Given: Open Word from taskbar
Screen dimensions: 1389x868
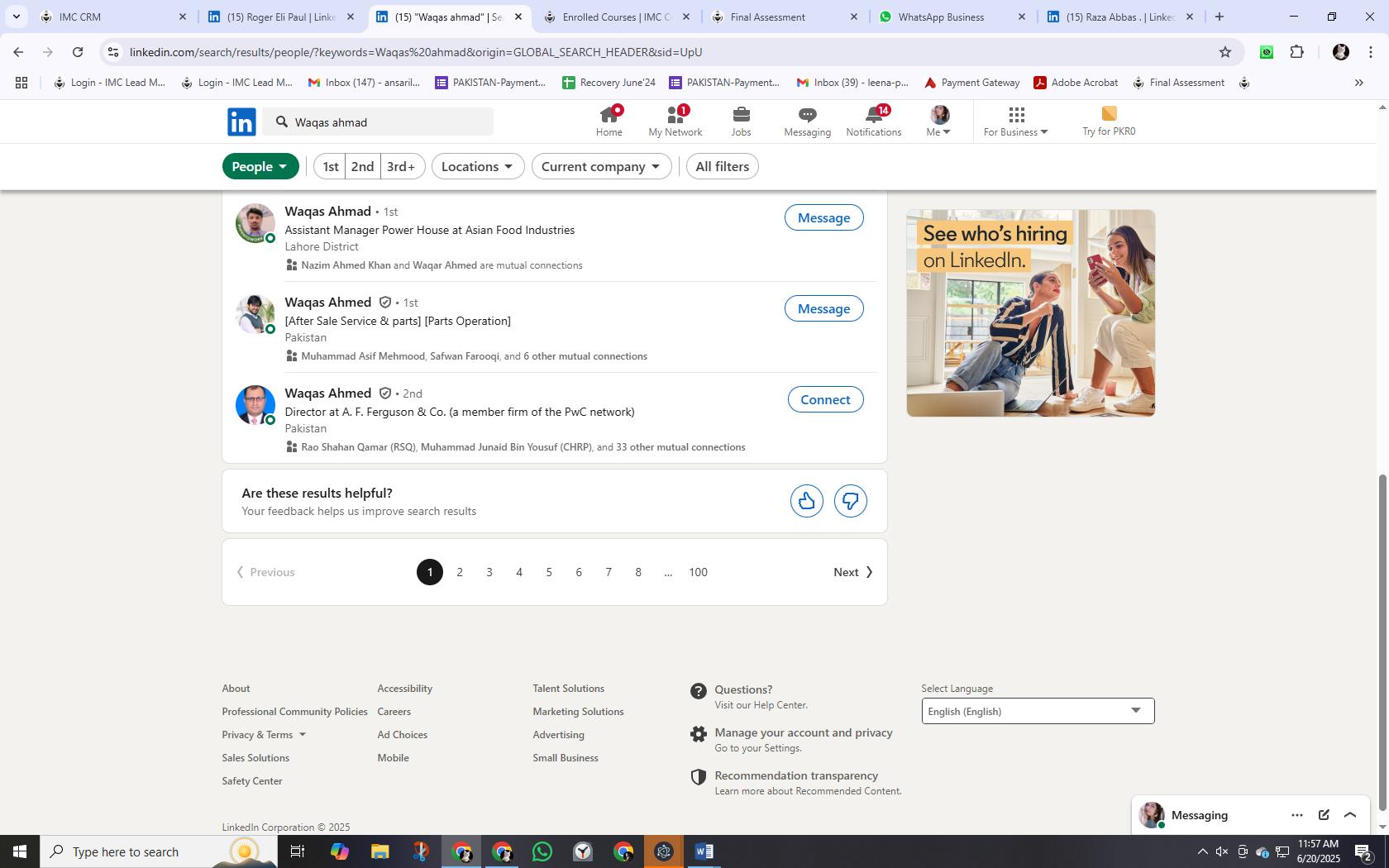Looking at the screenshot, I should [x=704, y=851].
